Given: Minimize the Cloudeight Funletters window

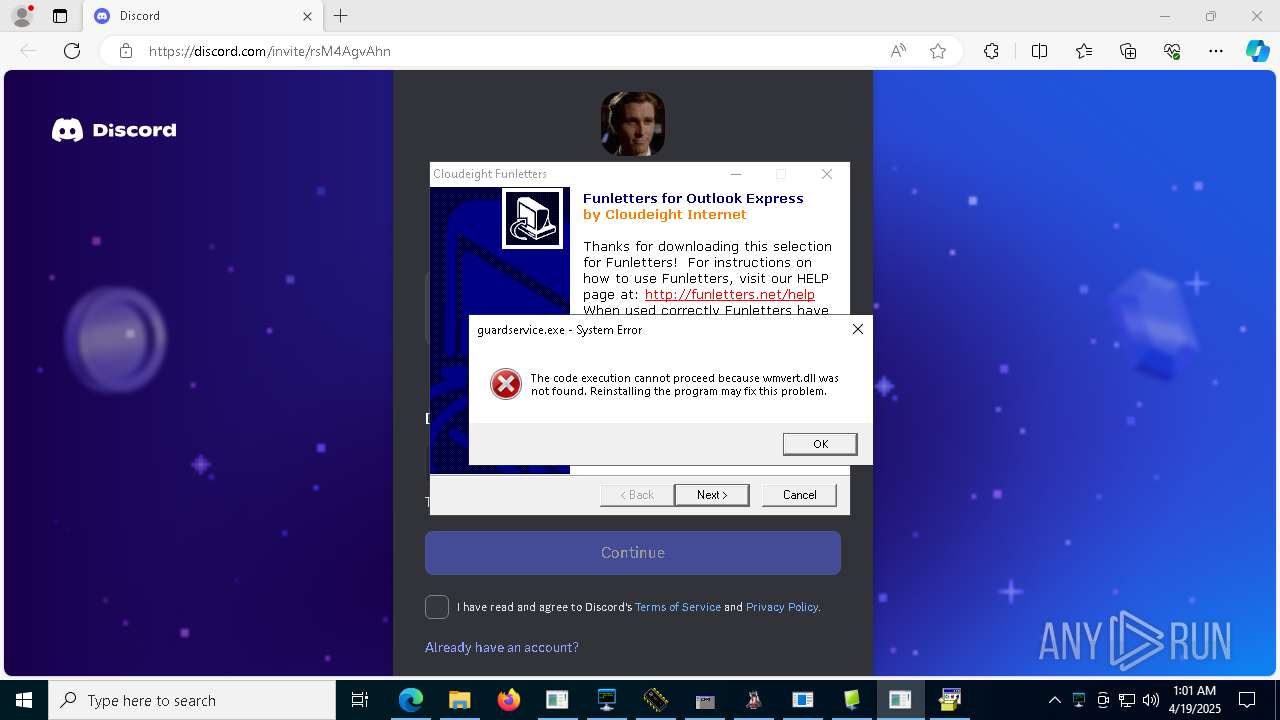Looking at the screenshot, I should click(x=736, y=174).
